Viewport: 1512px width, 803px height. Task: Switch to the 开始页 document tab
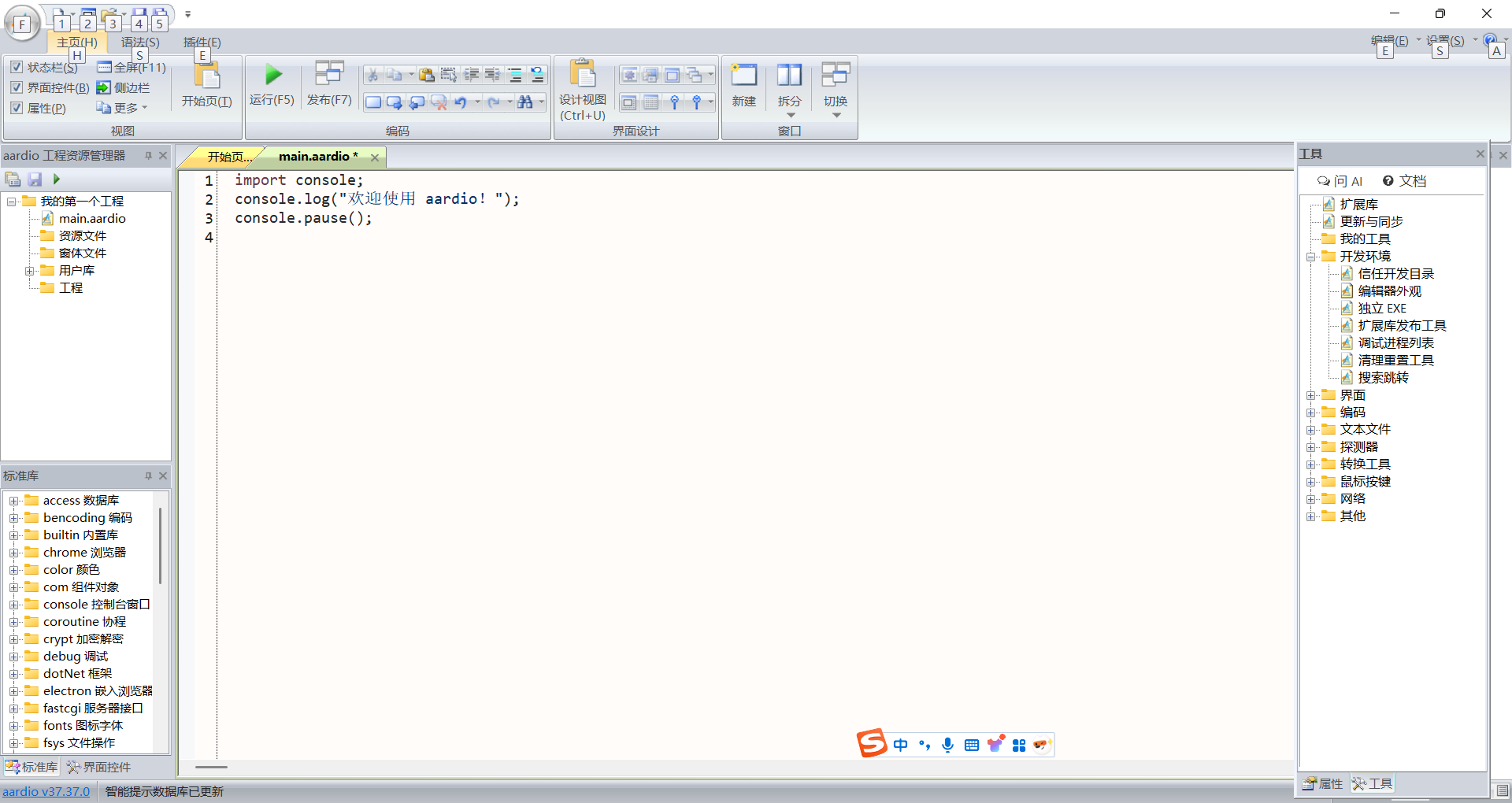[229, 157]
